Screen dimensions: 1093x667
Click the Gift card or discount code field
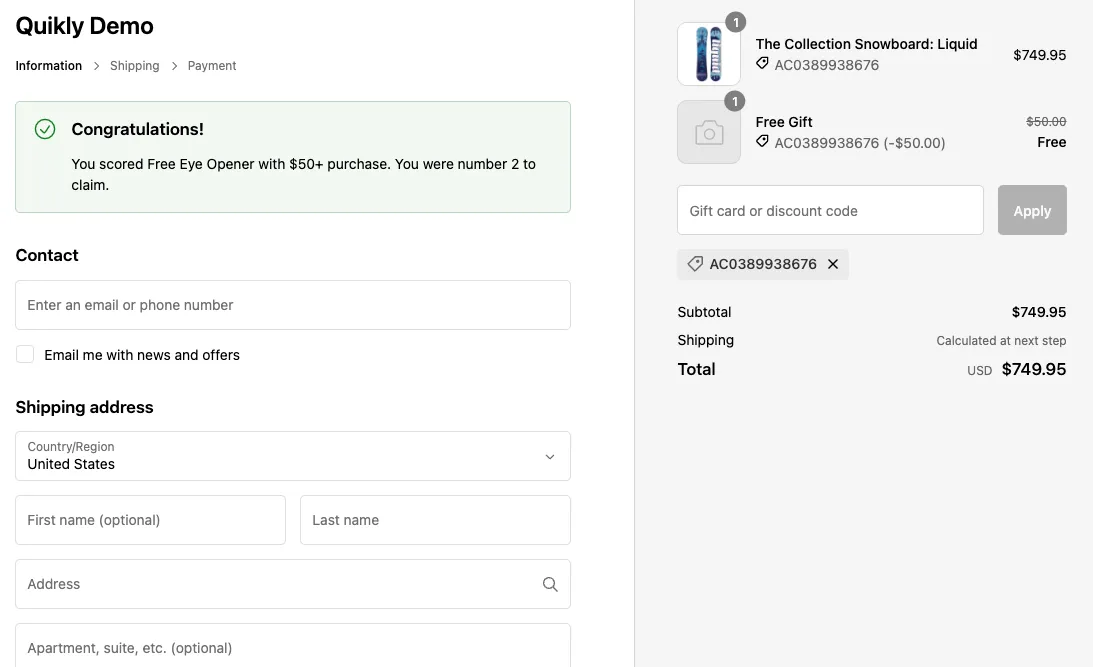coord(830,210)
